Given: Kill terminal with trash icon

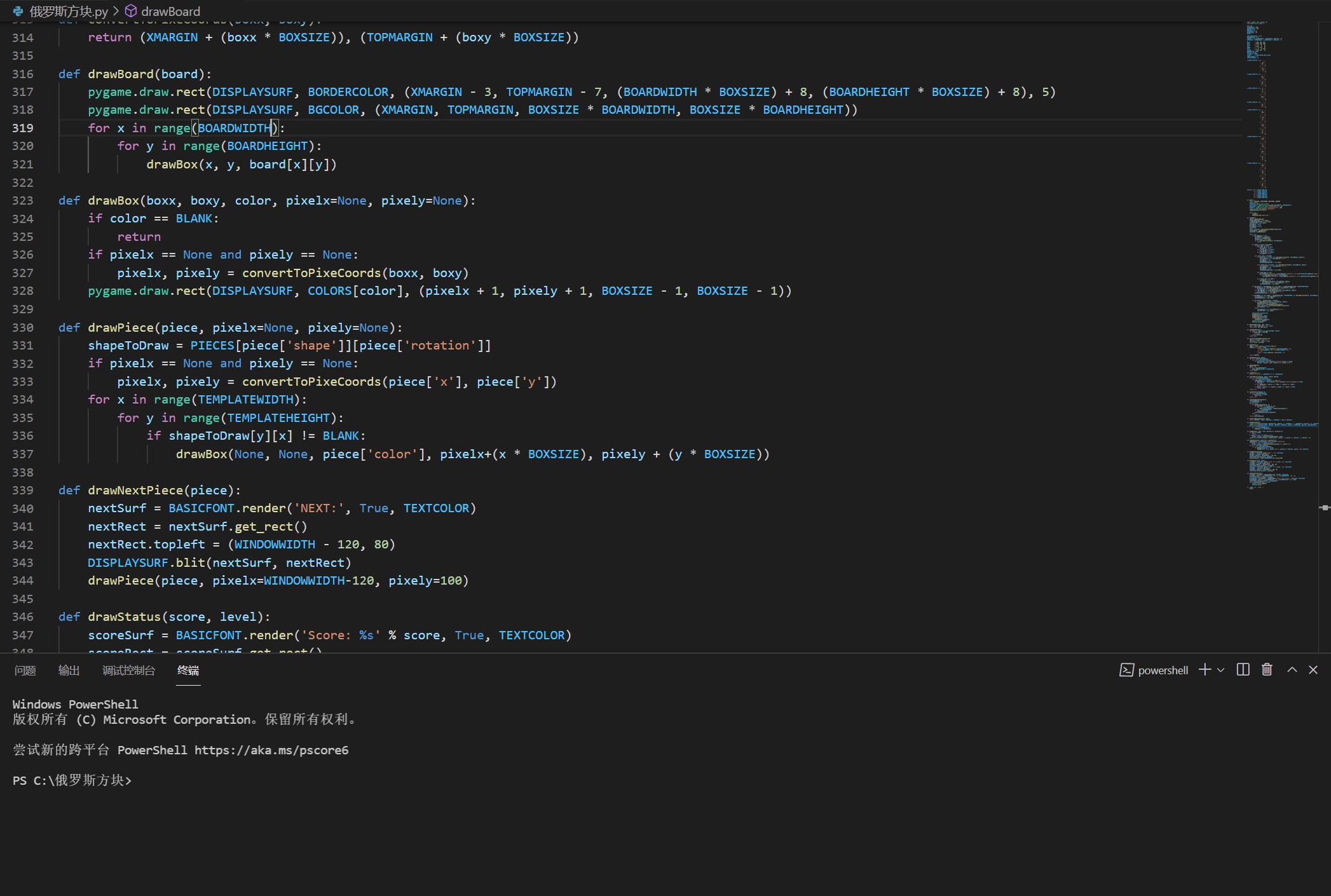Looking at the screenshot, I should click(1267, 670).
